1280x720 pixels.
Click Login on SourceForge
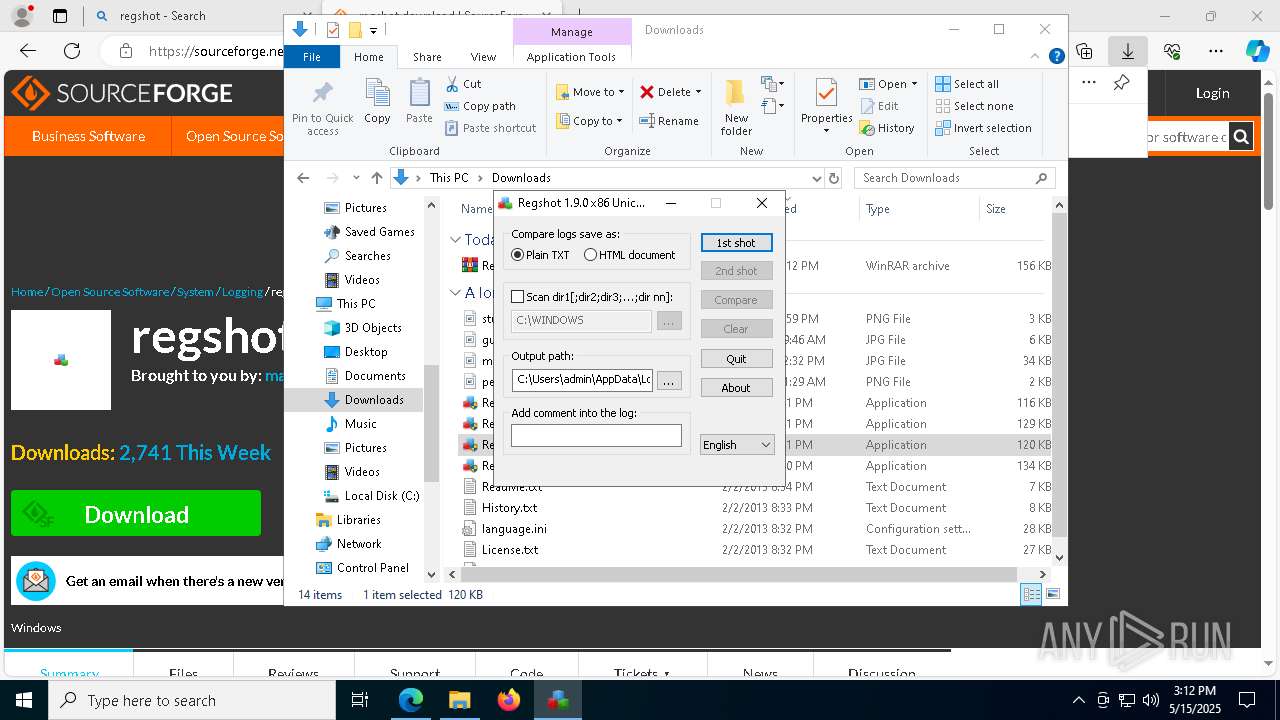pos(1212,93)
